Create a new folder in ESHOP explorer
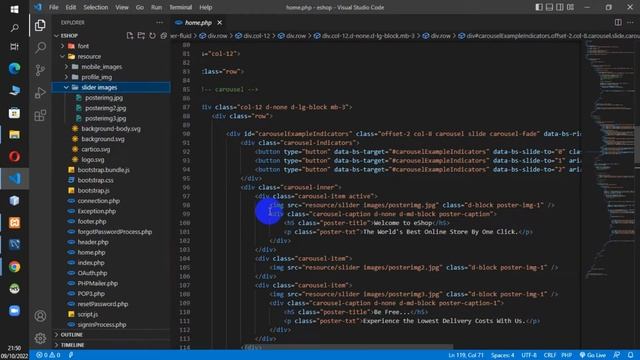The width and height of the screenshot is (640, 360). (141, 36)
